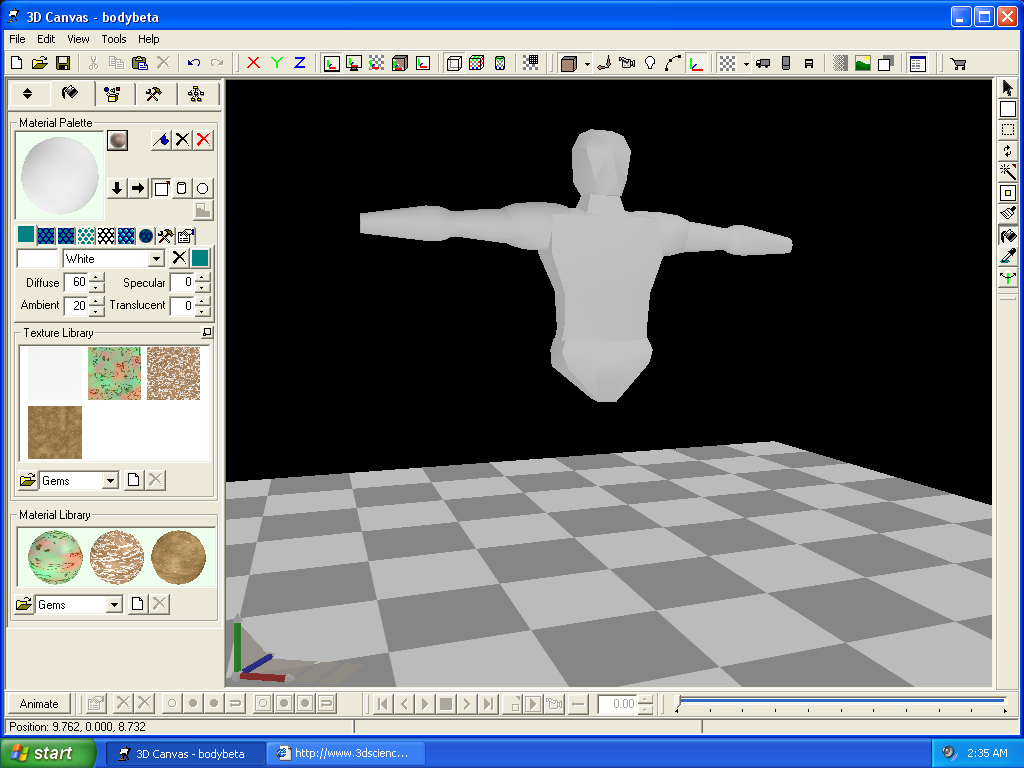This screenshot has height=768, width=1024.
Task: Open the Tools menu
Action: [x=113, y=39]
